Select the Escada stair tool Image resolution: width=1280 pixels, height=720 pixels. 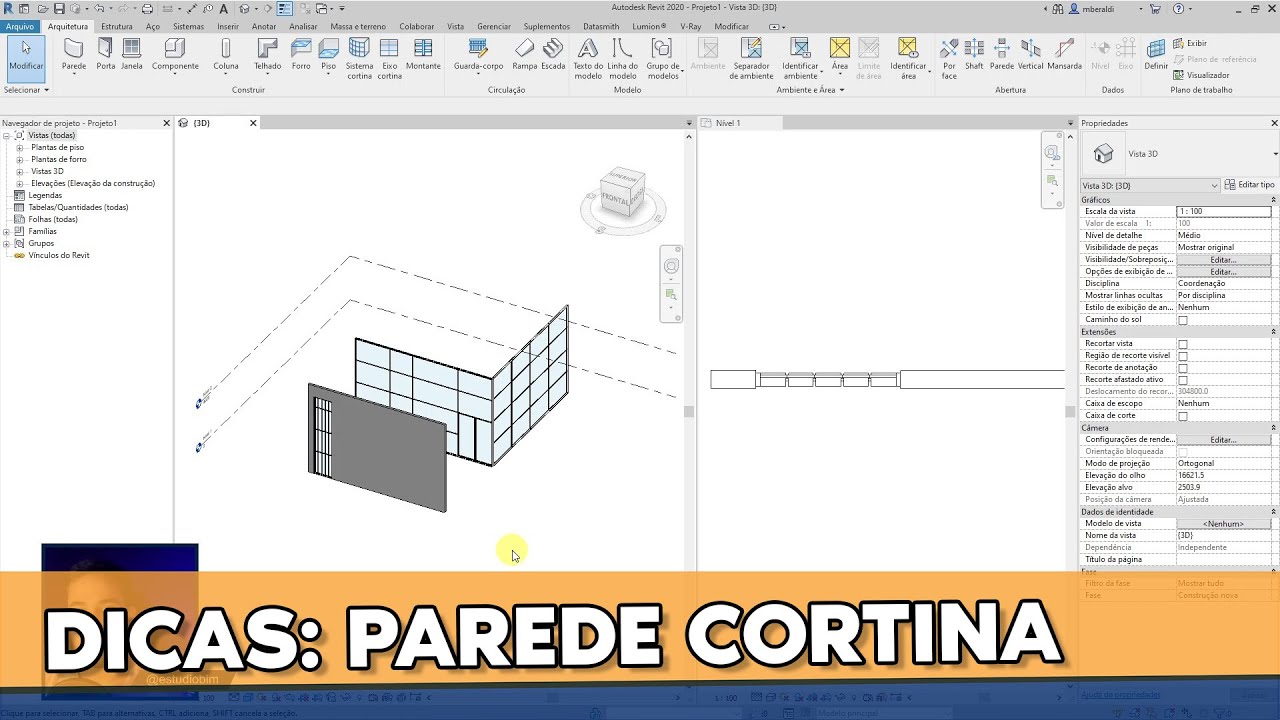[553, 55]
